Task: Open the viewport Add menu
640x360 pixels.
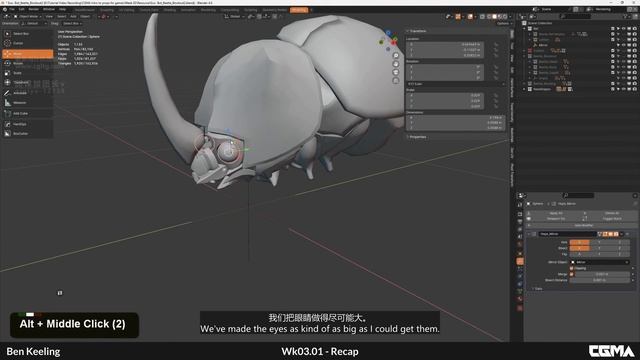Action: (73, 16)
